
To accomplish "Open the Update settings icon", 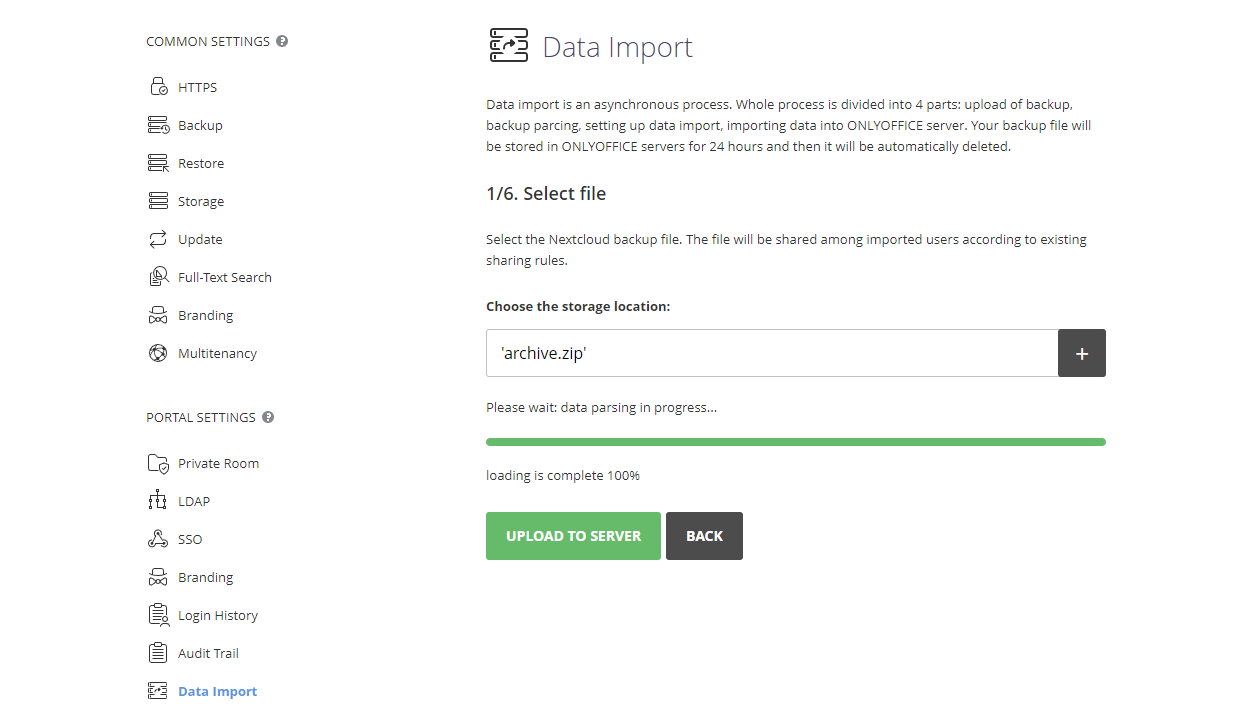I will (x=158, y=238).
